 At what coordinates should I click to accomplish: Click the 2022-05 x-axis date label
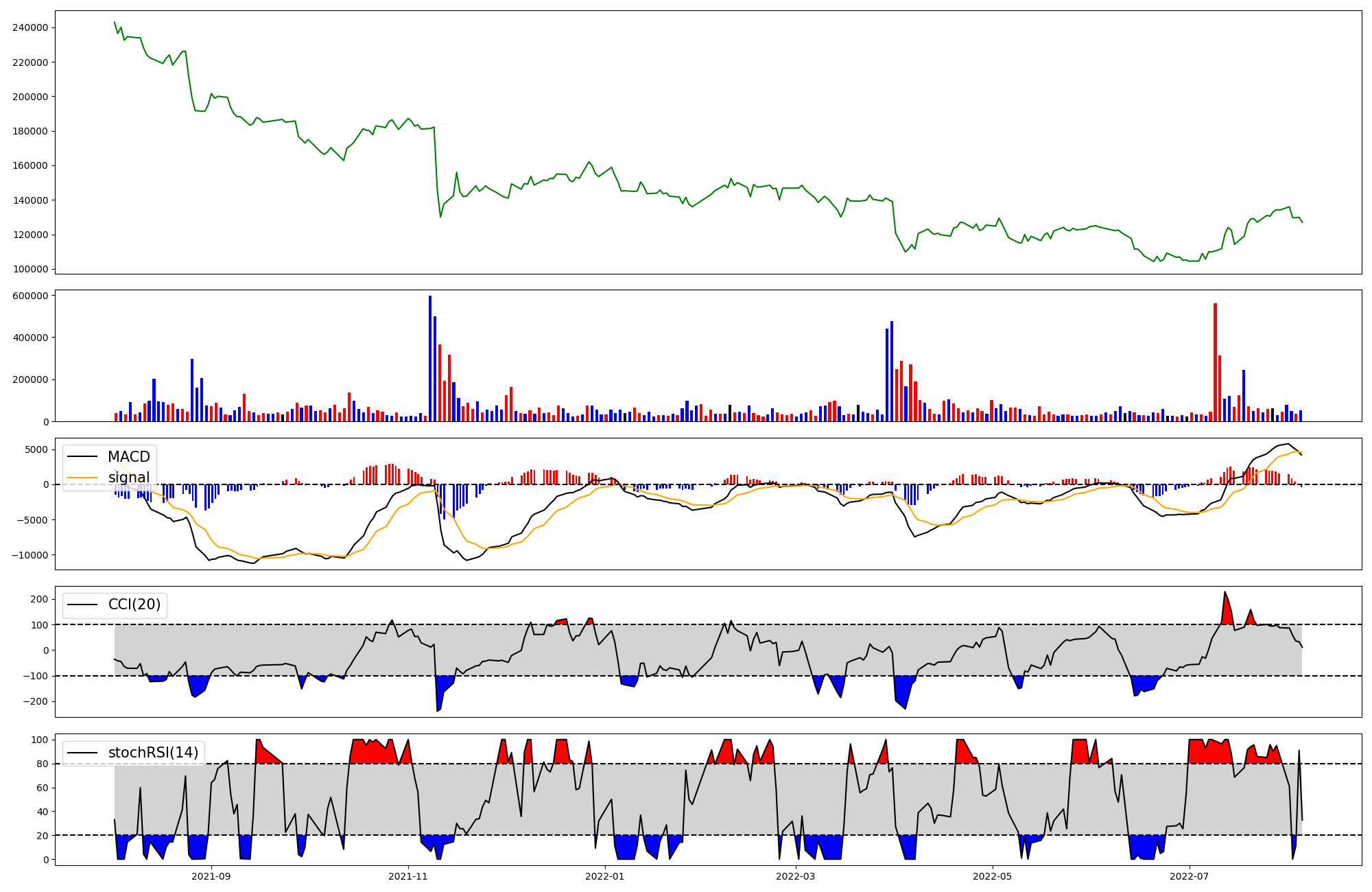(x=993, y=876)
